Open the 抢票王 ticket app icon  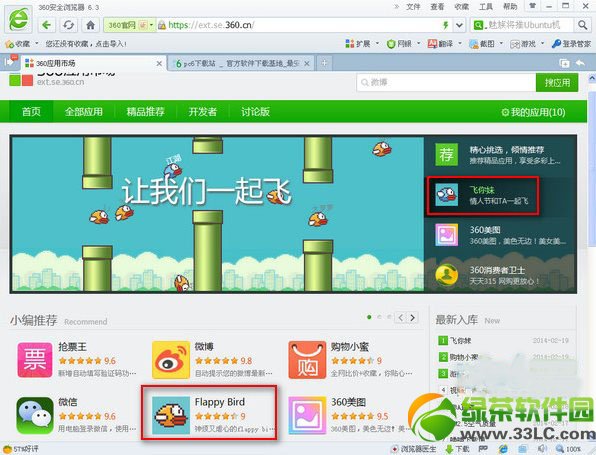pyautogui.click(x=35, y=360)
